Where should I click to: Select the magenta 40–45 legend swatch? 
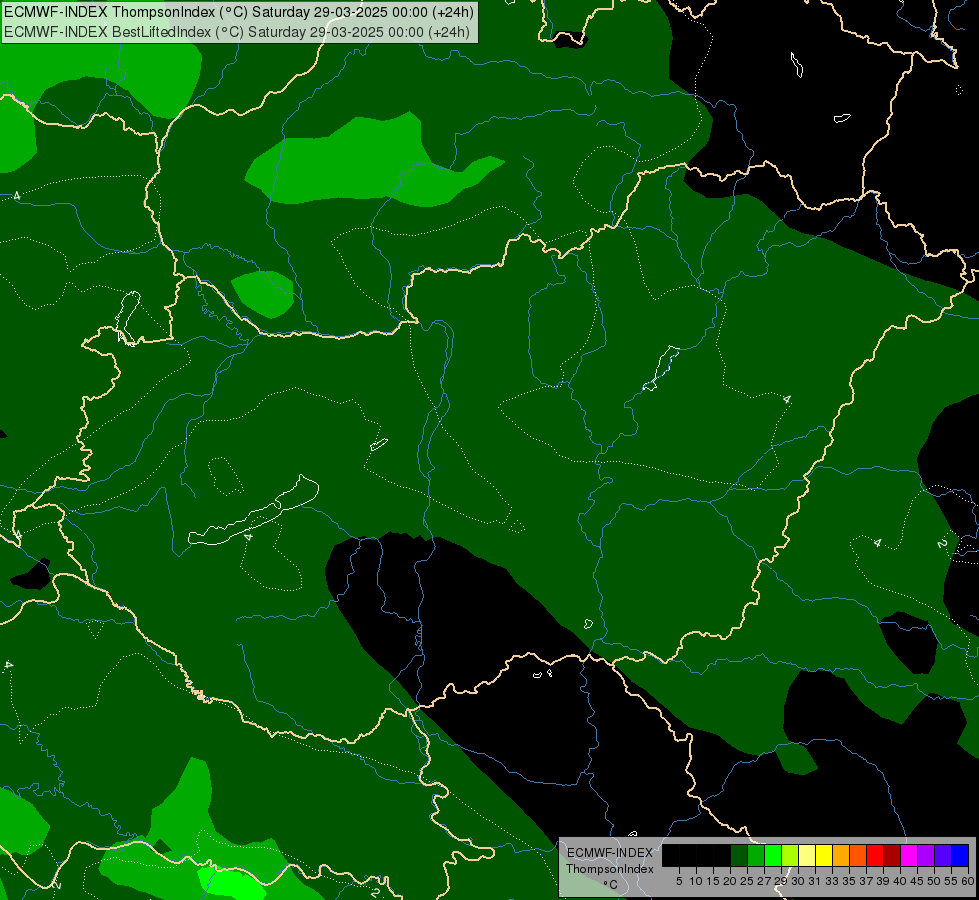pos(909,855)
